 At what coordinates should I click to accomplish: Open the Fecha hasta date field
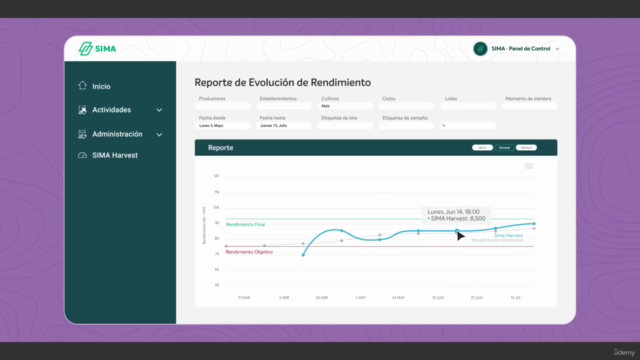click(284, 125)
